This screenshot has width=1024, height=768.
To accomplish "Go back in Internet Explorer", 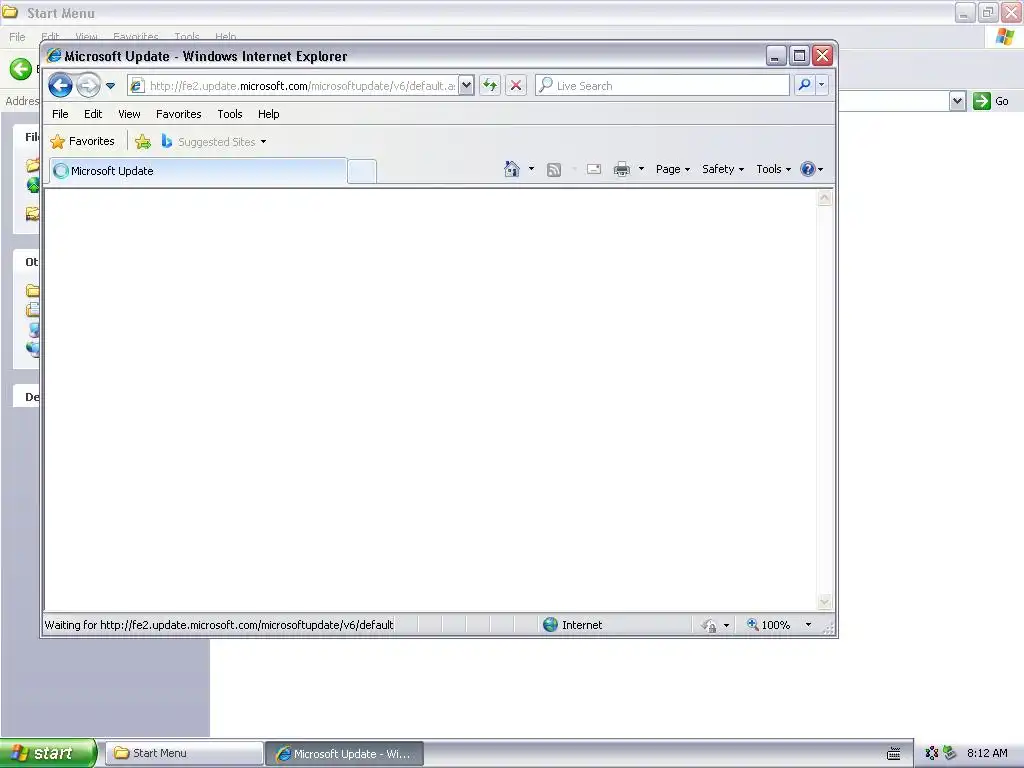I will pos(60,86).
